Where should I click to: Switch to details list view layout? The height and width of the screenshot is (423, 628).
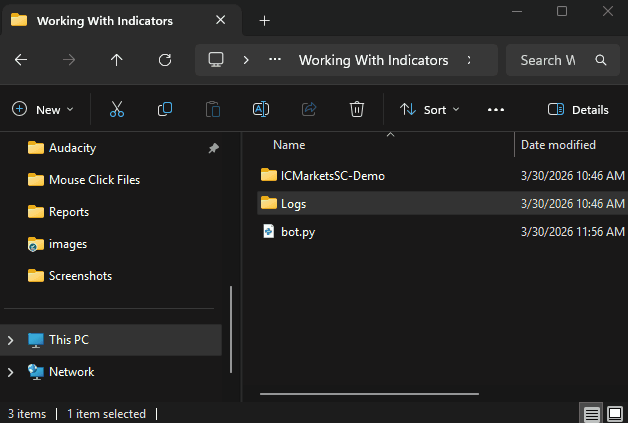[591, 414]
